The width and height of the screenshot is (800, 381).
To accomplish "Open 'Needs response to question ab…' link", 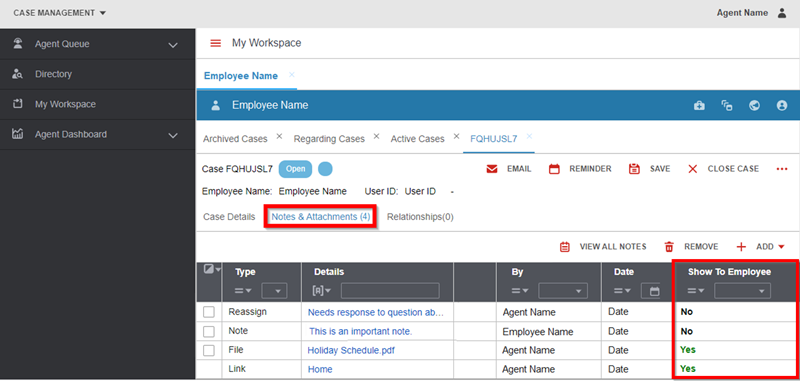I will (376, 313).
